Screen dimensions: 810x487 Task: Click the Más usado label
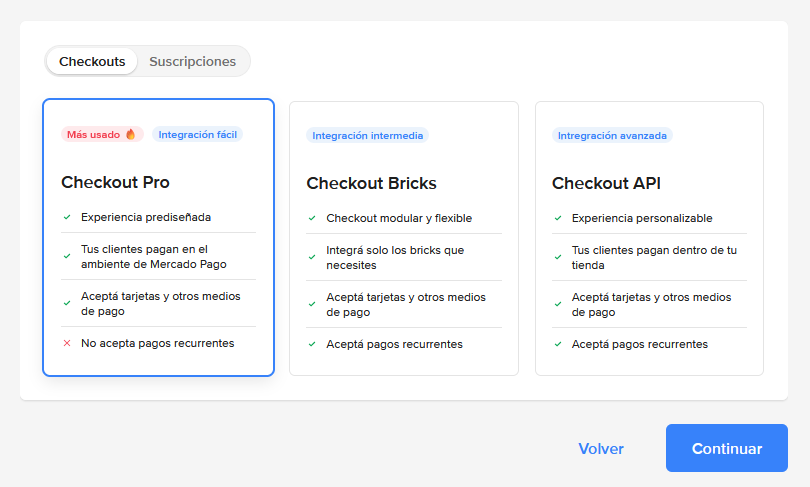point(94,134)
